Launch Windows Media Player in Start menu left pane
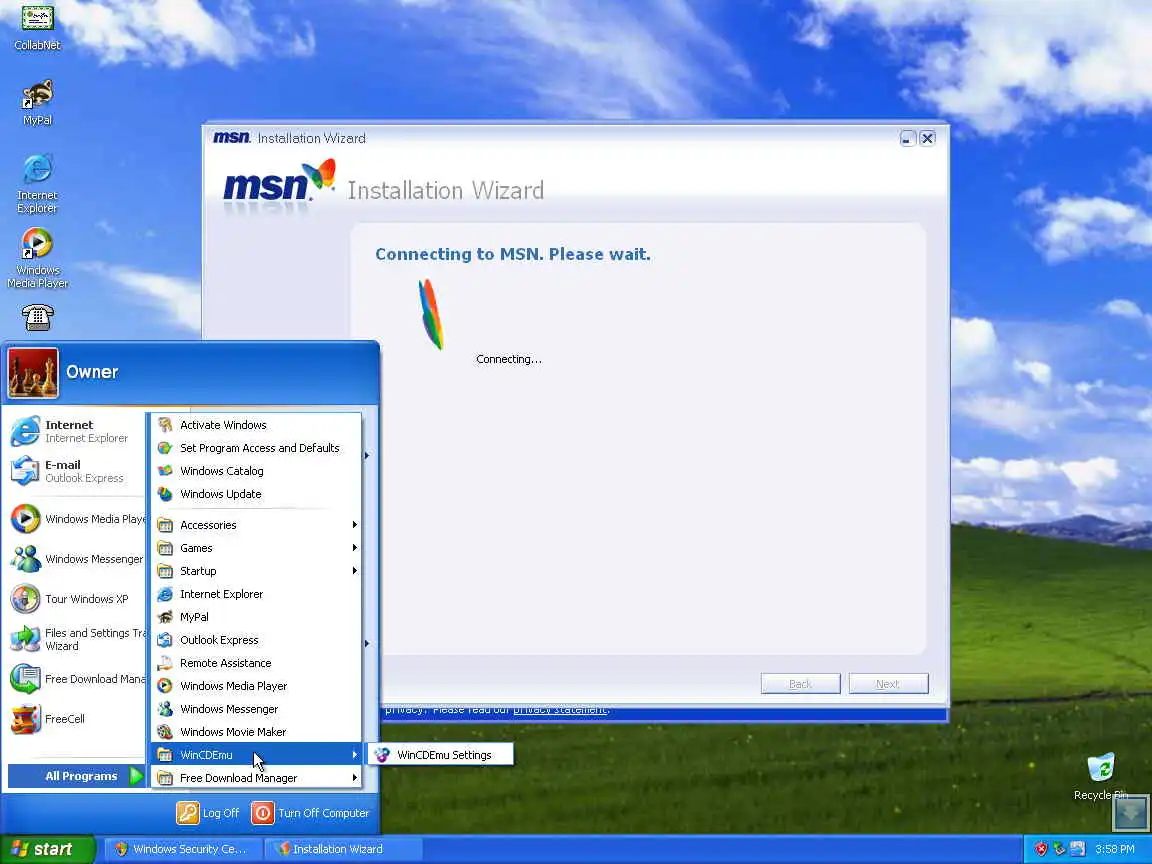 [x=76, y=519]
